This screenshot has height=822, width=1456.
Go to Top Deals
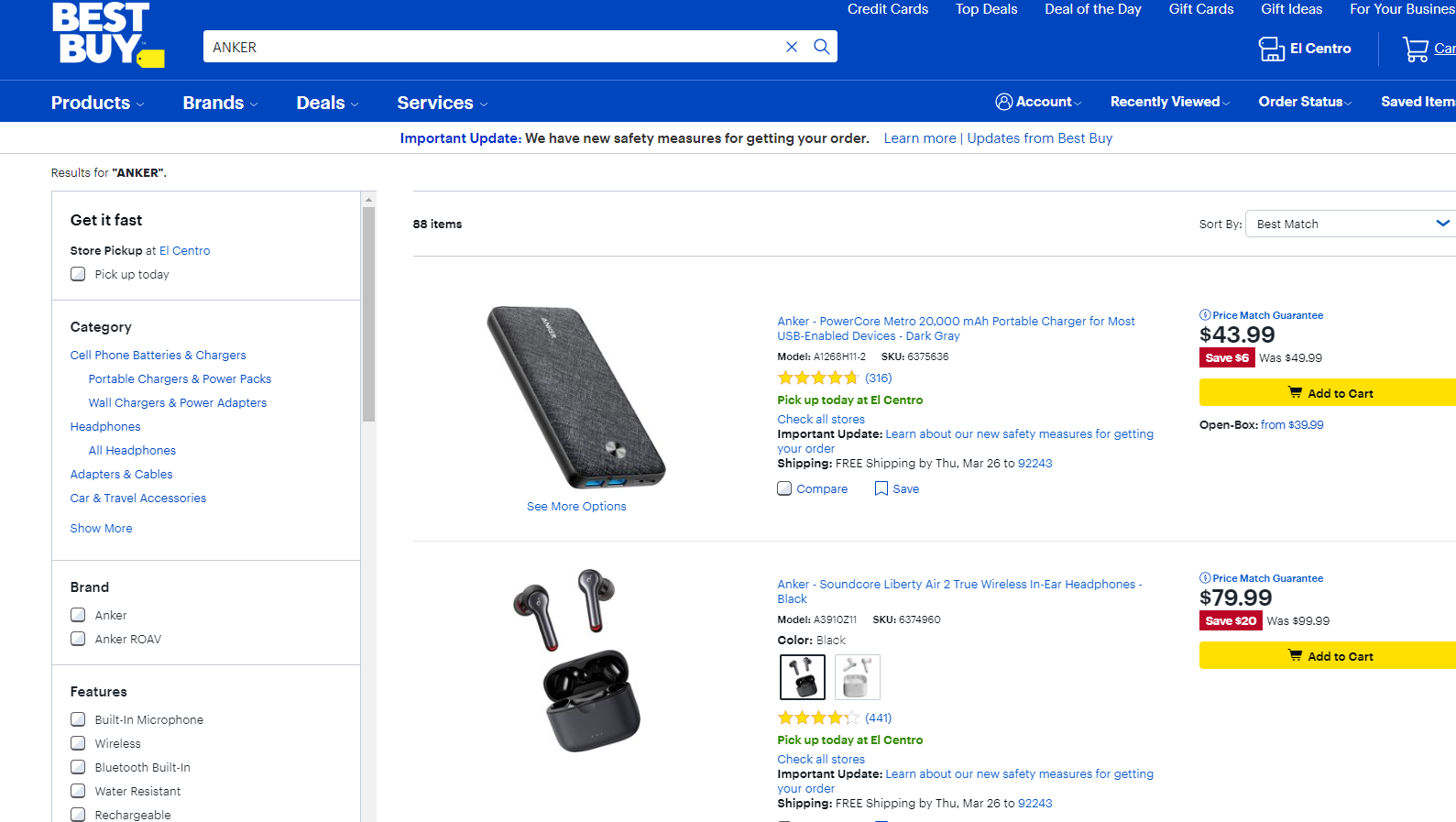pos(986,9)
